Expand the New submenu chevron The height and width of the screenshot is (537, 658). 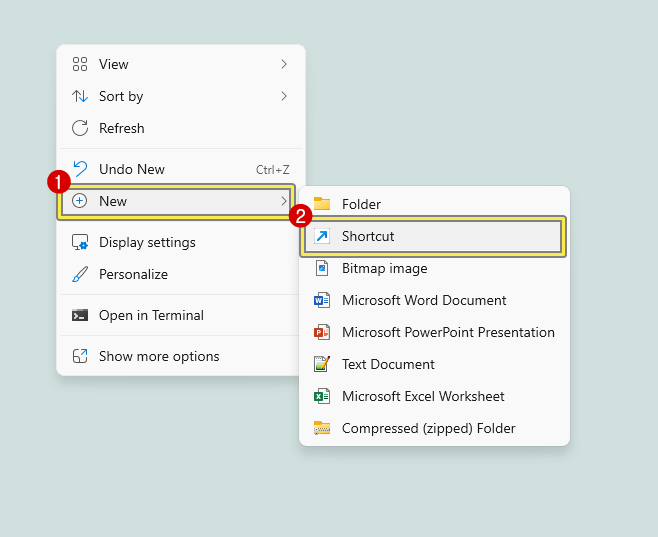click(284, 201)
